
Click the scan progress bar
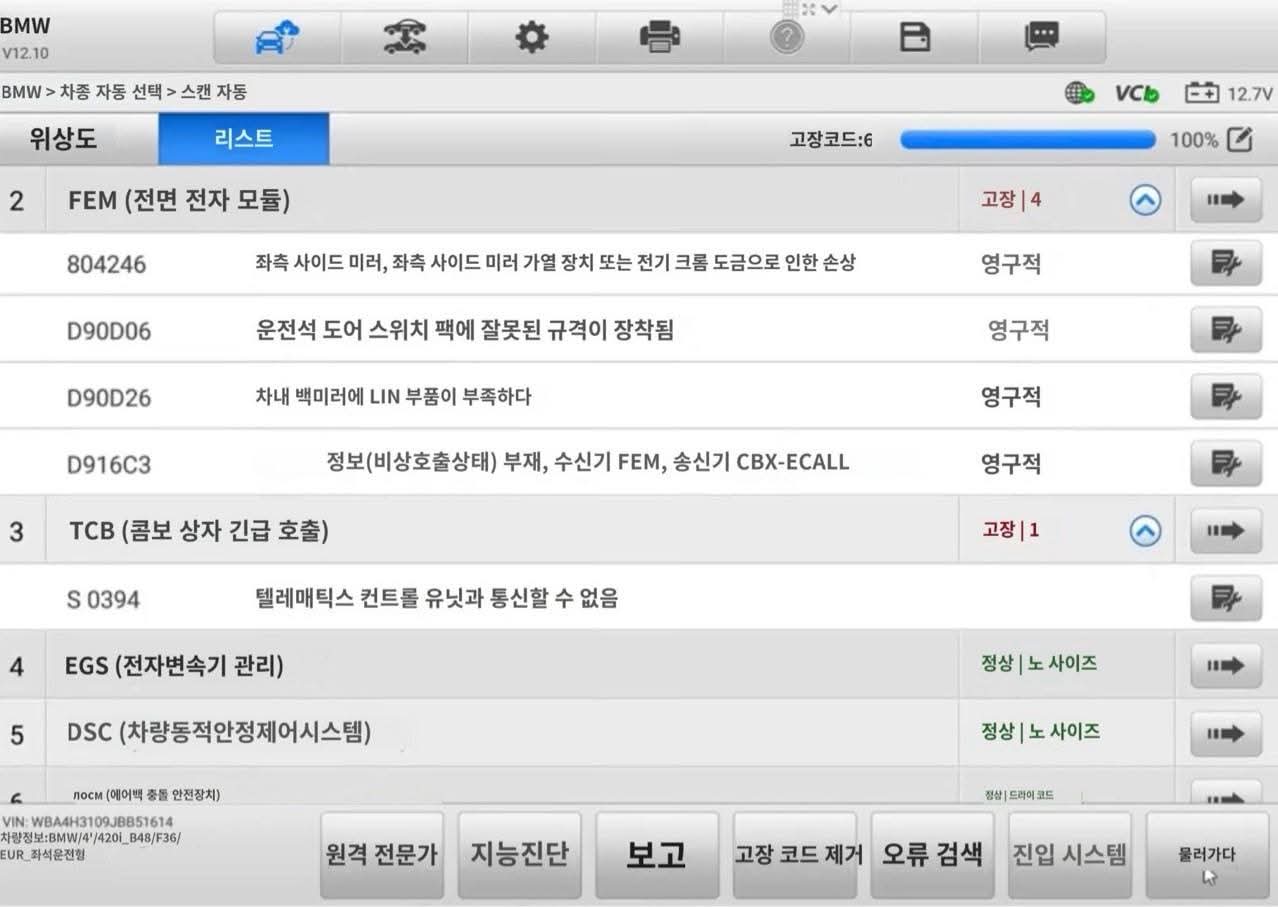pos(1028,140)
